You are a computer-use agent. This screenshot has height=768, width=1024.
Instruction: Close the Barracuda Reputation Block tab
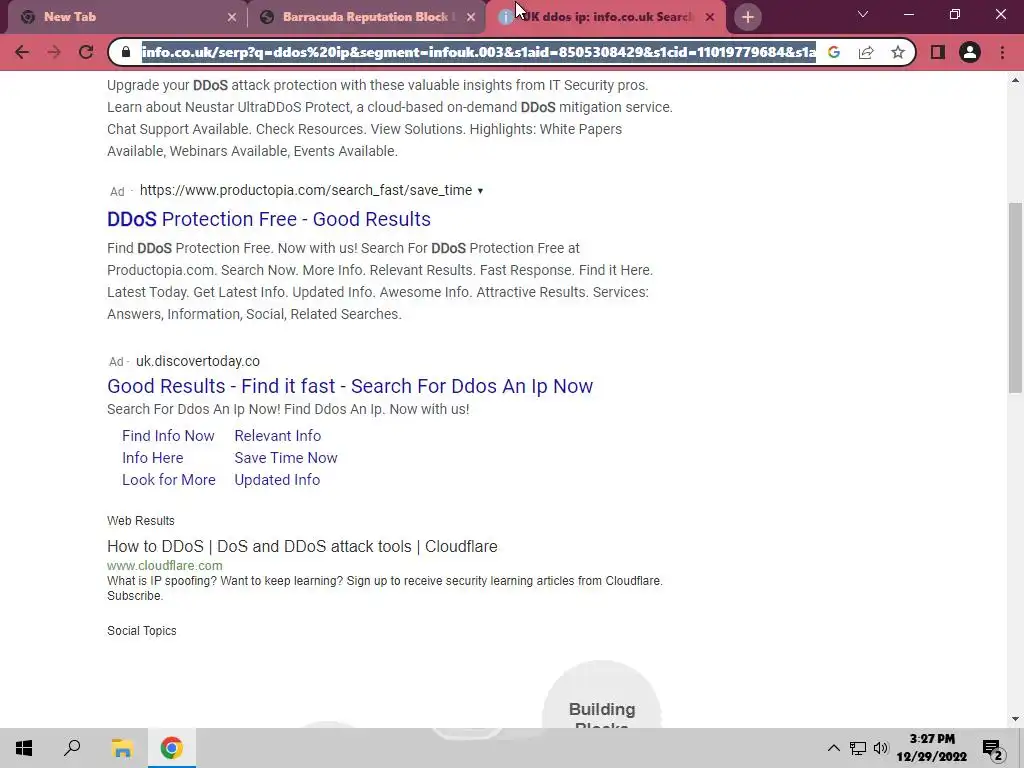[x=471, y=18]
